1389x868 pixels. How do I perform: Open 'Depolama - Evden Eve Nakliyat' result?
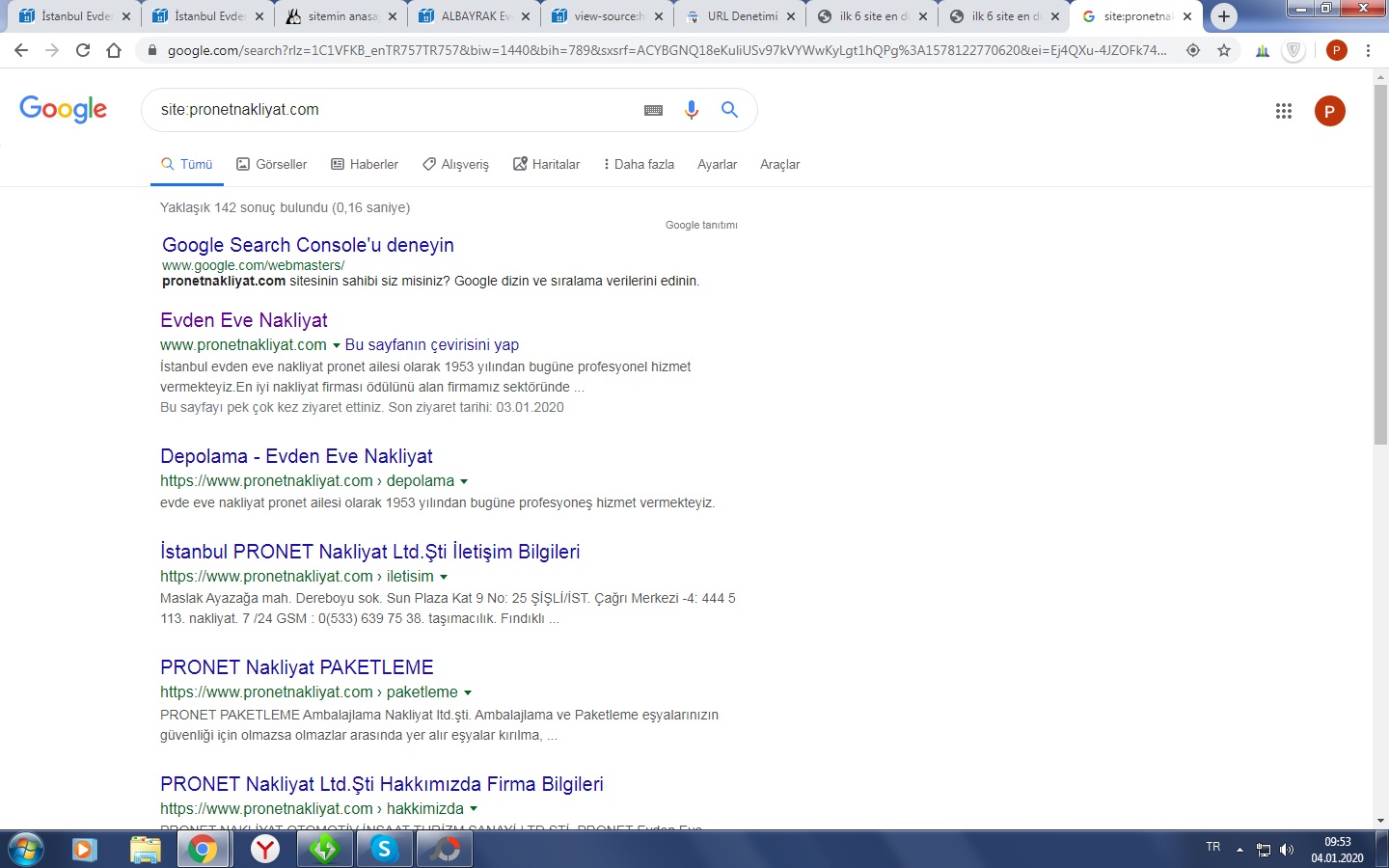point(296,456)
